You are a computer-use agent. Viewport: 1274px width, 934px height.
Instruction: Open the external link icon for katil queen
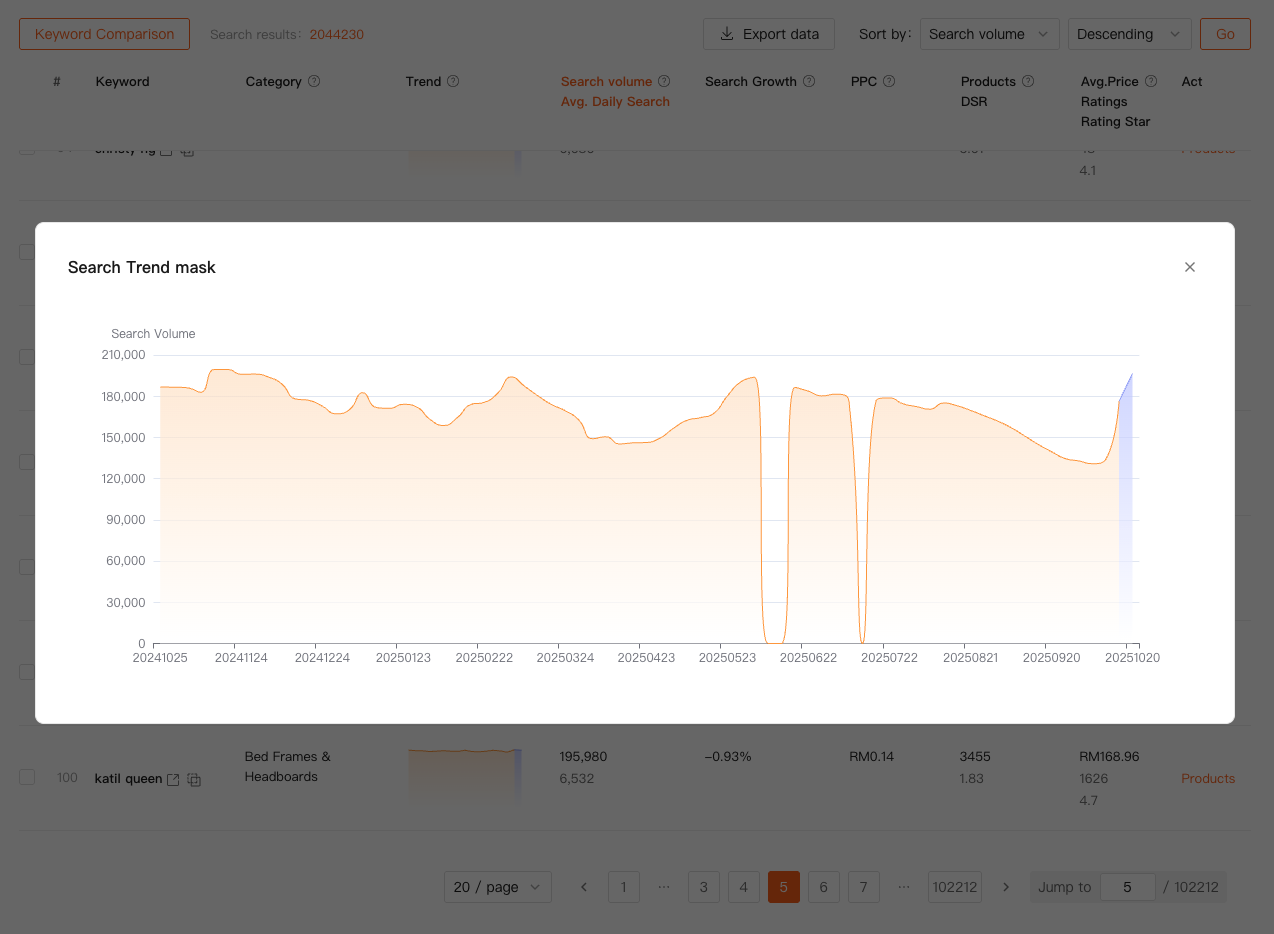(x=173, y=779)
